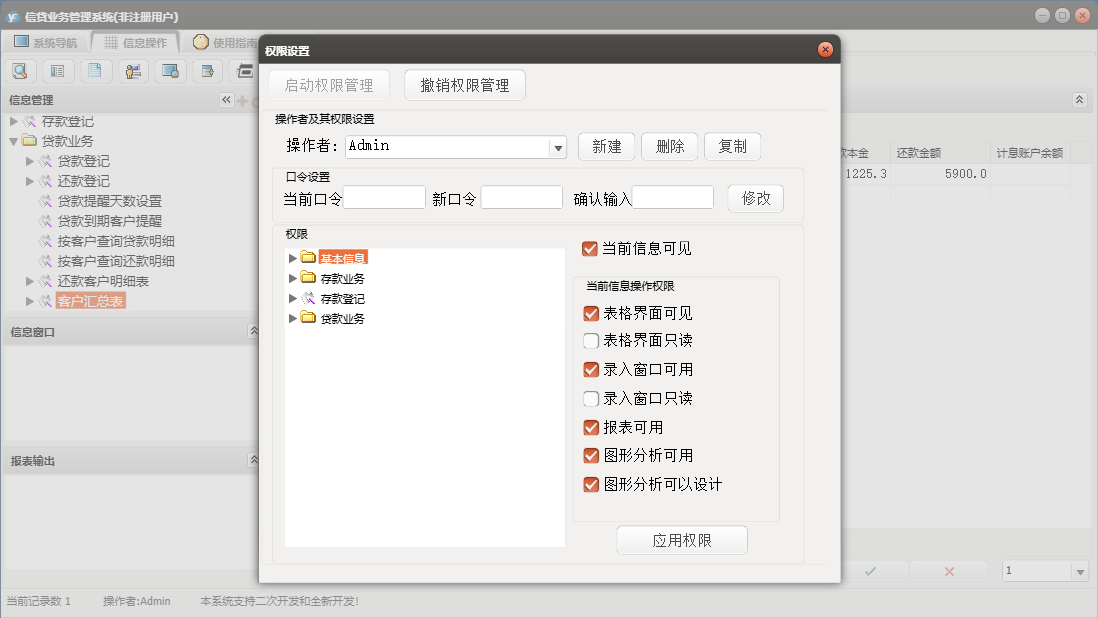Switch to the 系统导航 tab
Screen dimensions: 1098x618
tap(46, 42)
